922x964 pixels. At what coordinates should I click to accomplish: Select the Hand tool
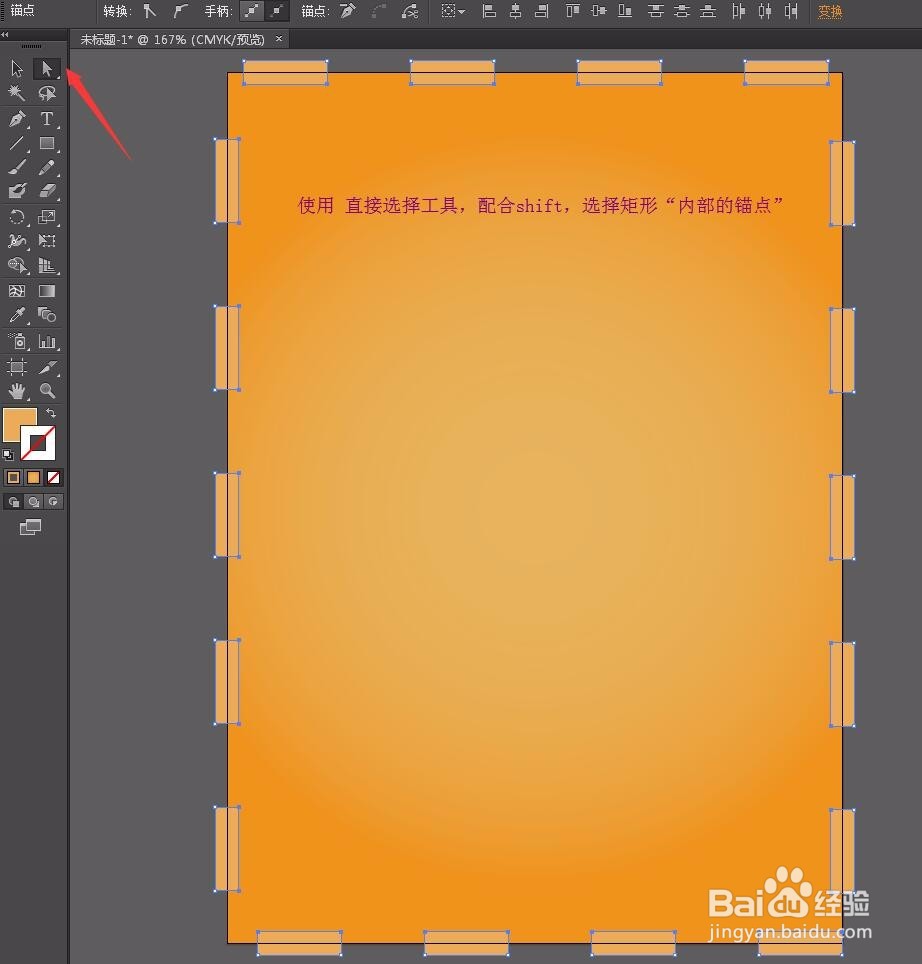click(x=17, y=391)
